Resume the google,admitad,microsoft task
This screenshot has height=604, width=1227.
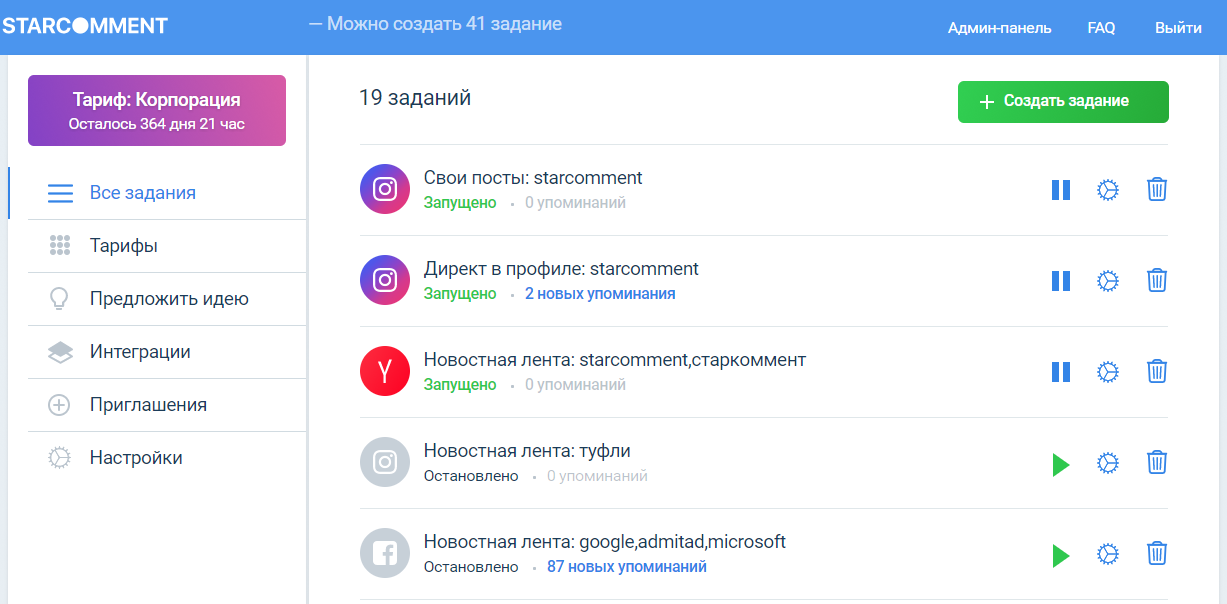pyautogui.click(x=1060, y=555)
